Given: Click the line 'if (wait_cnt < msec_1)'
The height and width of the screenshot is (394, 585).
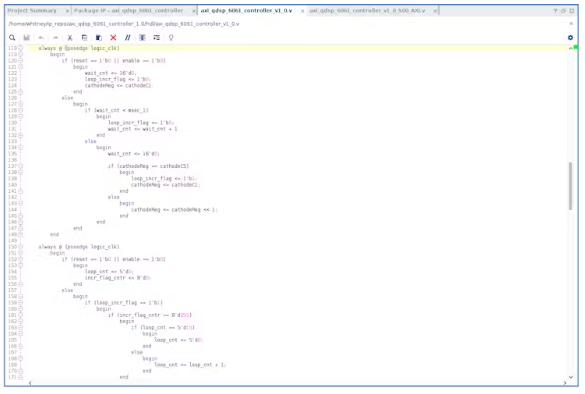Looking at the screenshot, I should tap(116, 110).
